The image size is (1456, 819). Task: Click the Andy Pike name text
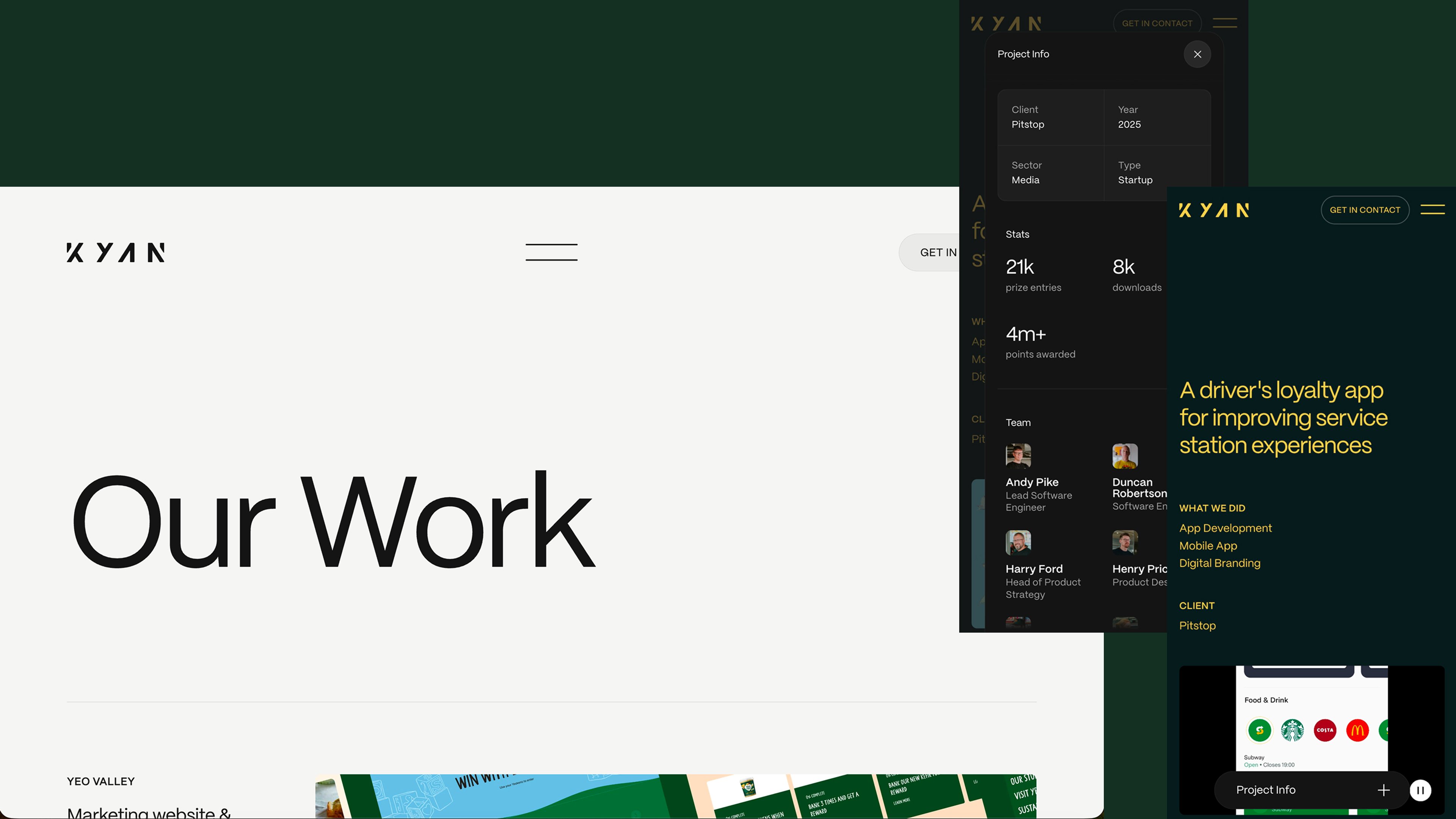[x=1032, y=482]
